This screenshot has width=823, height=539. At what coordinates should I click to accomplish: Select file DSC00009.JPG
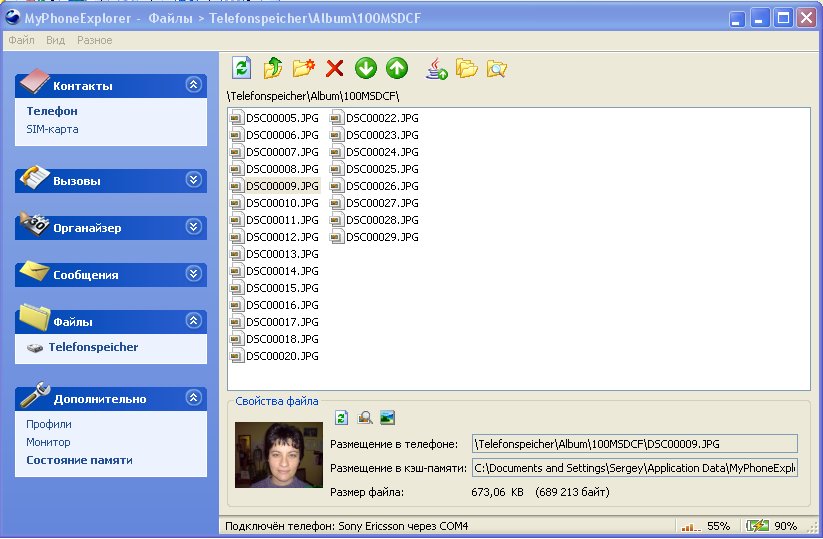[x=275, y=186]
